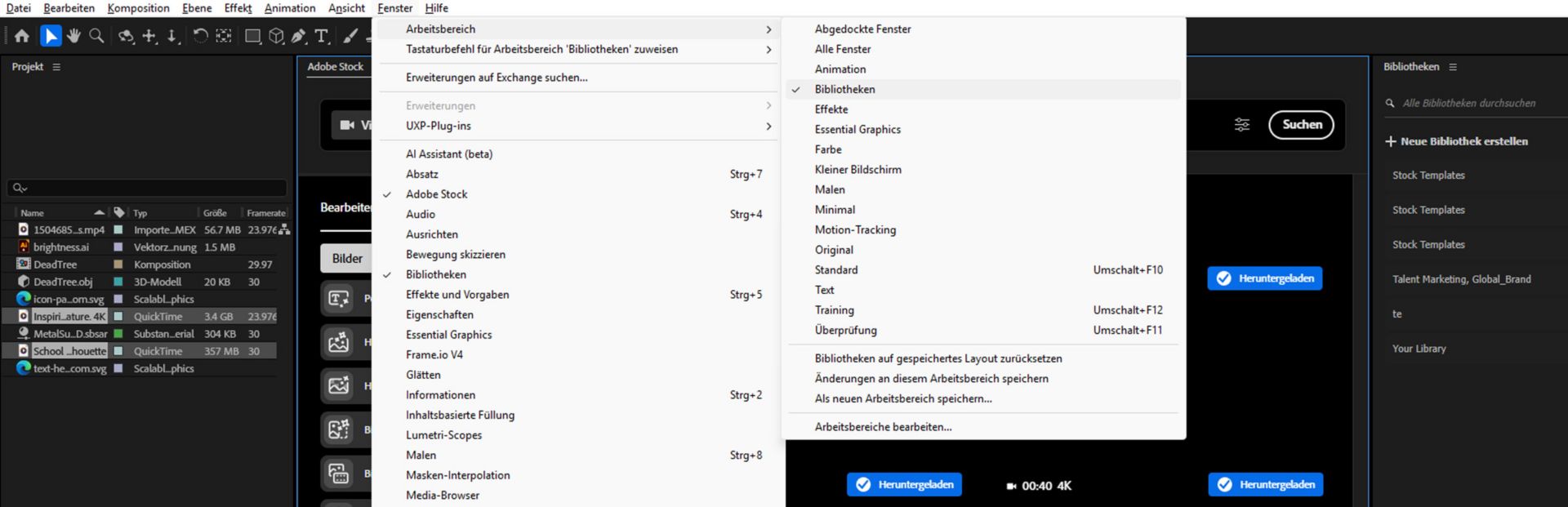Click the MetalSu..D.sbsar material icon
Screen dimensions: 1568x507
click(x=24, y=333)
